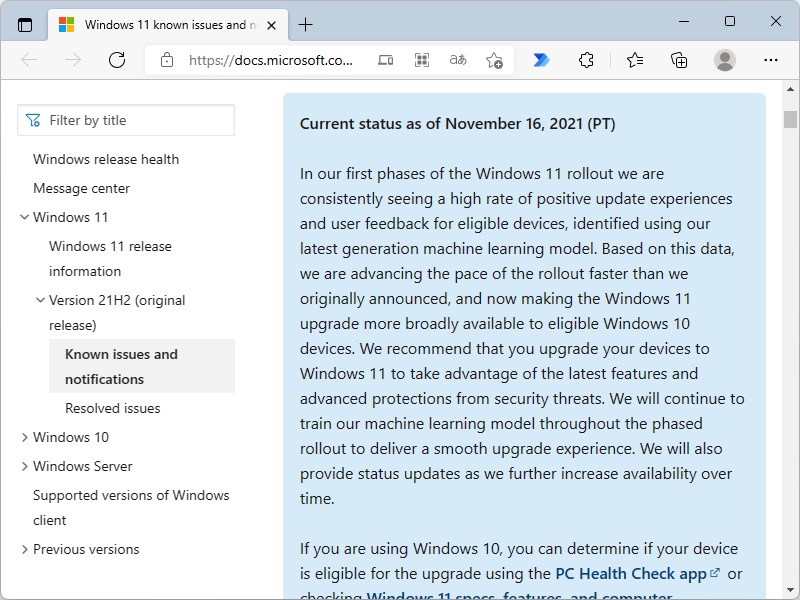Collapse the Windows 11 tree section
This screenshot has width=800, height=600.
point(24,217)
